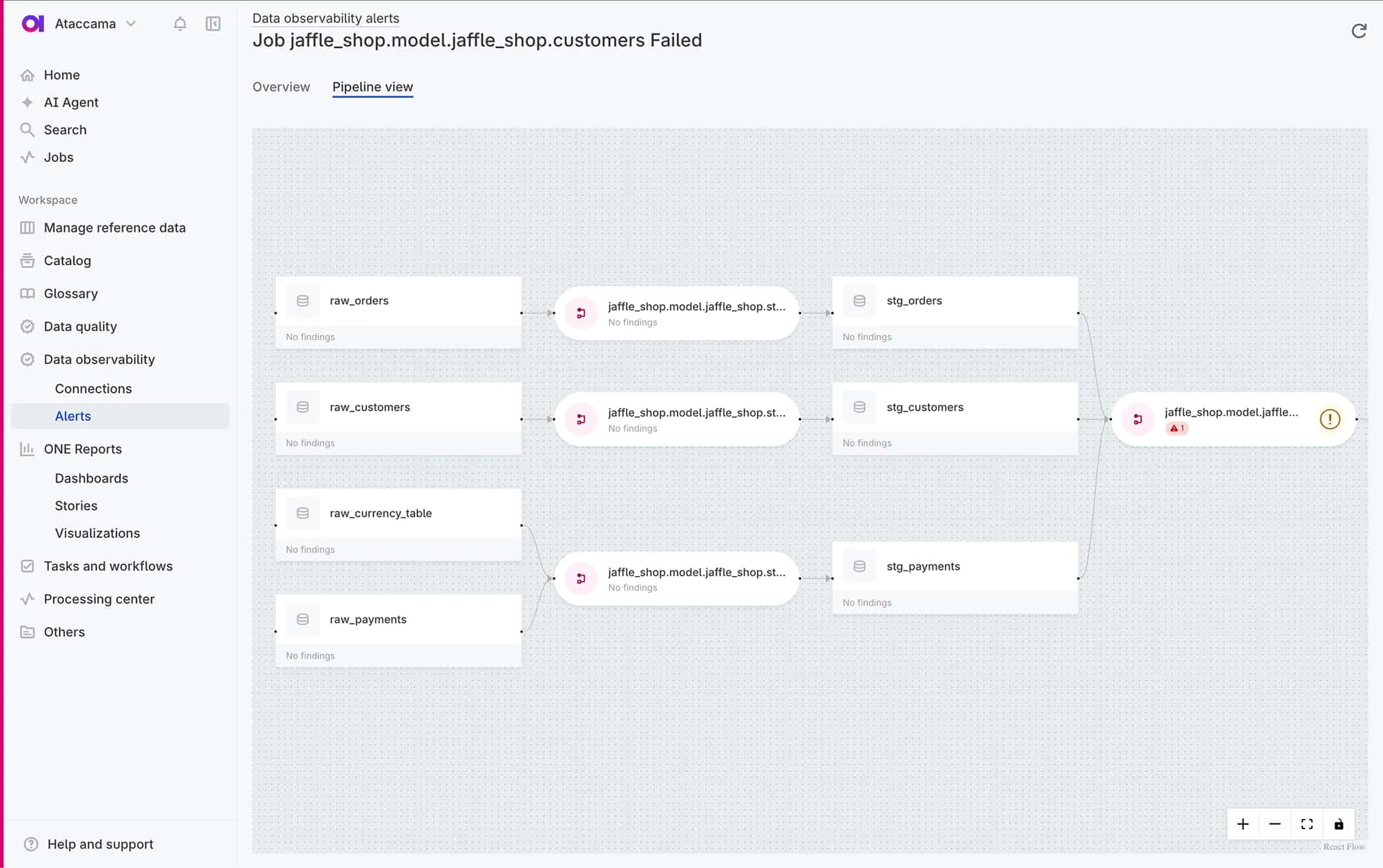This screenshot has width=1383, height=868.
Task: Click the notifications bell icon
Action: coord(180,24)
